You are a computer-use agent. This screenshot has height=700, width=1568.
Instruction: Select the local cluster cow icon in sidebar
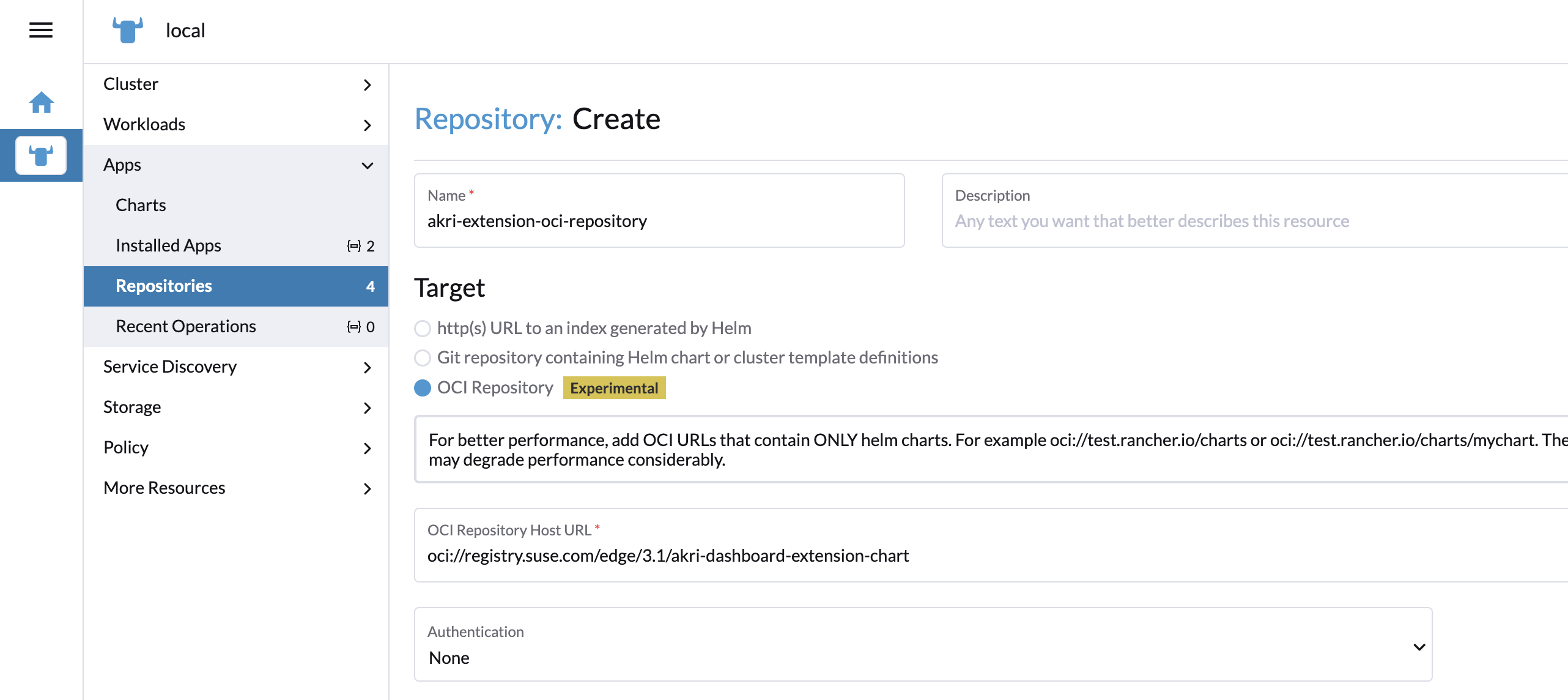[x=41, y=155]
